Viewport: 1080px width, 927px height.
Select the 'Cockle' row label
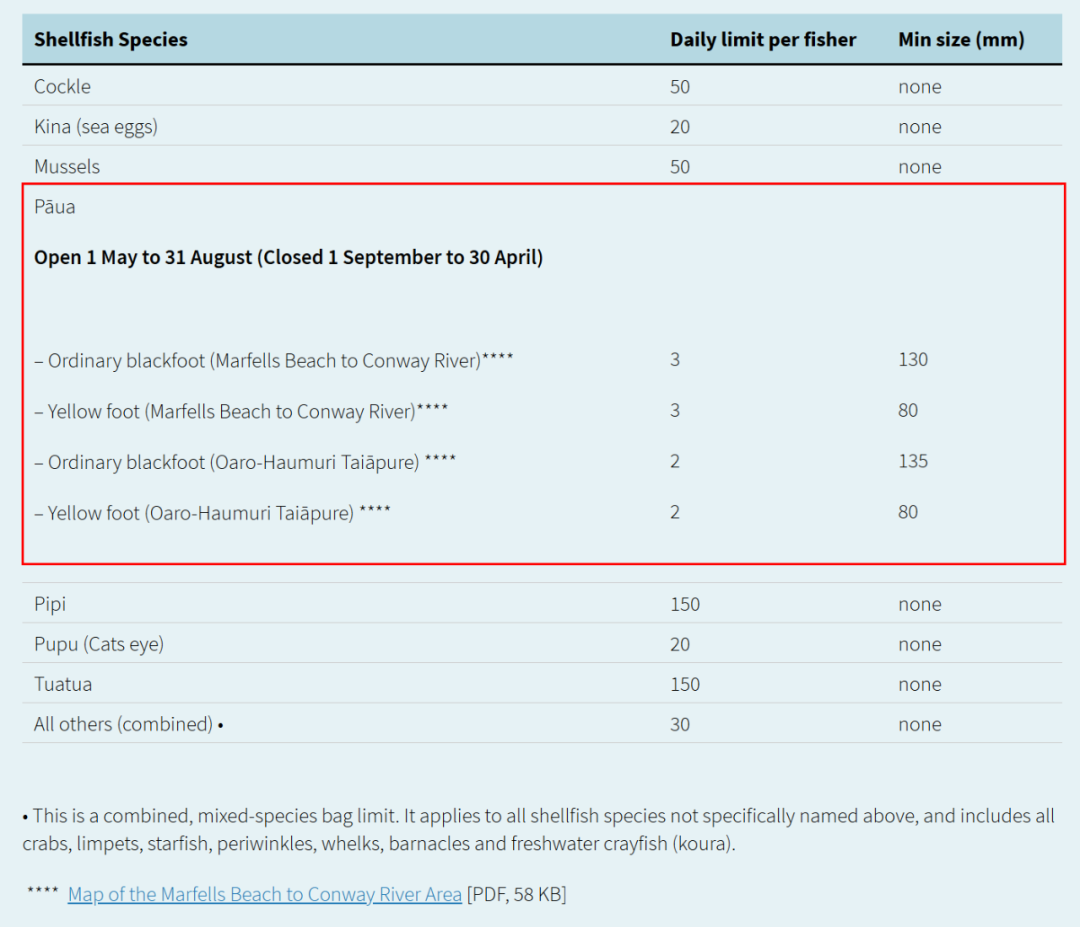[x=62, y=86]
